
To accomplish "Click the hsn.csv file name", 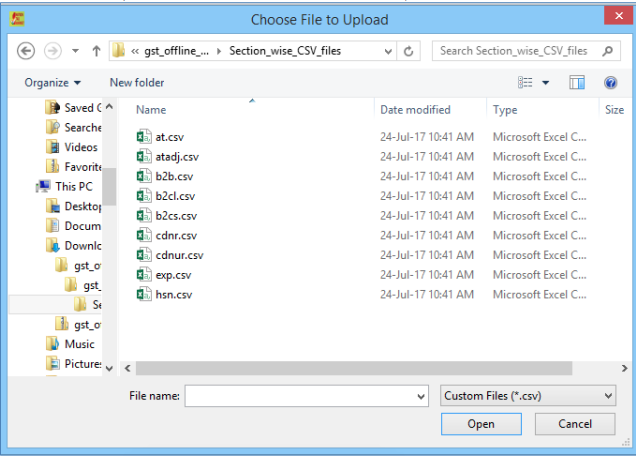I will pos(174,295).
